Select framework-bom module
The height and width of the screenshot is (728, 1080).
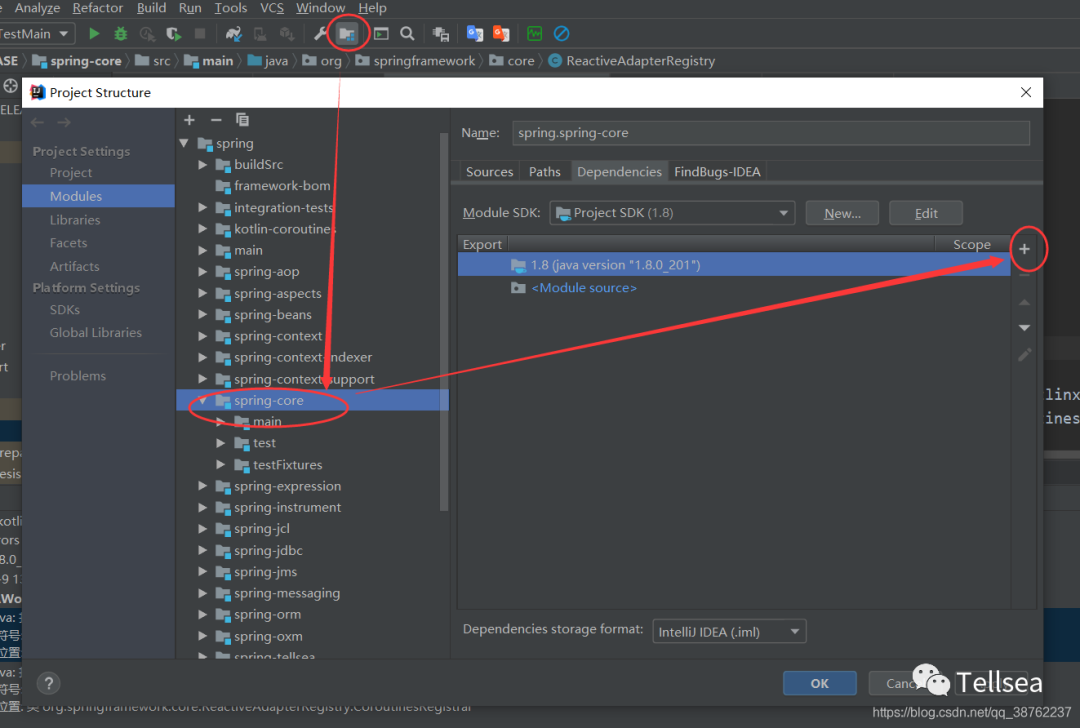coord(282,186)
